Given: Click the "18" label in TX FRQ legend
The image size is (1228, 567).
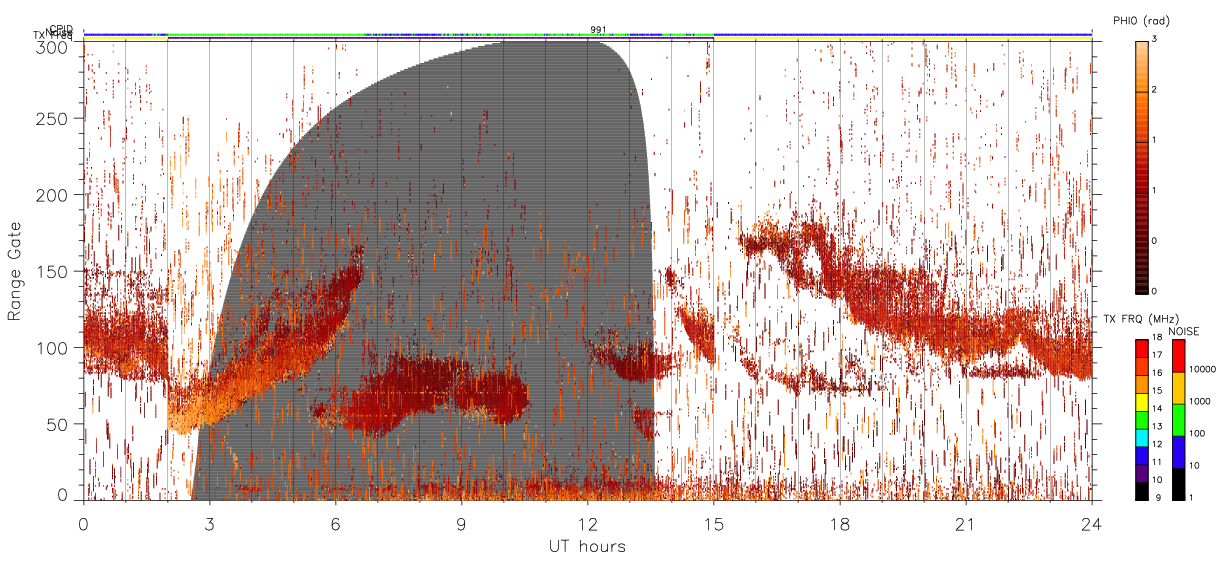Looking at the screenshot, I should [x=1157, y=338].
